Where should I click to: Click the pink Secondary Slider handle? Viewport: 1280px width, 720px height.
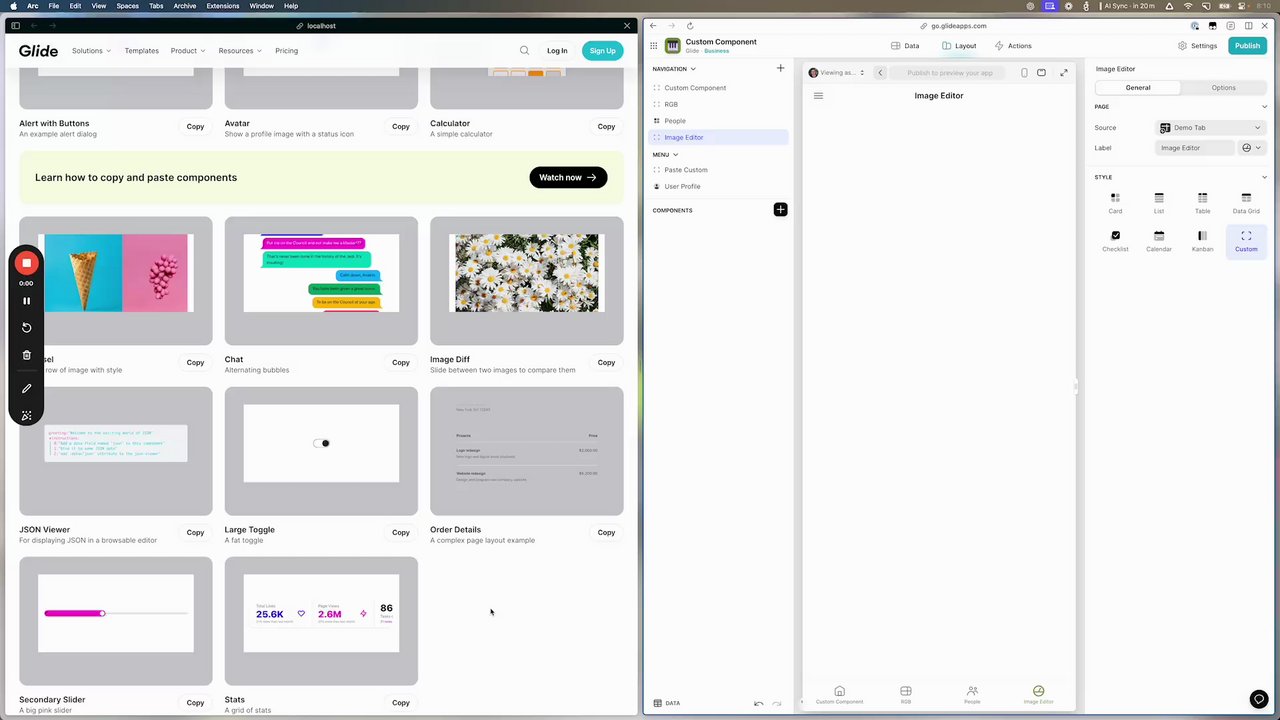coord(101,613)
